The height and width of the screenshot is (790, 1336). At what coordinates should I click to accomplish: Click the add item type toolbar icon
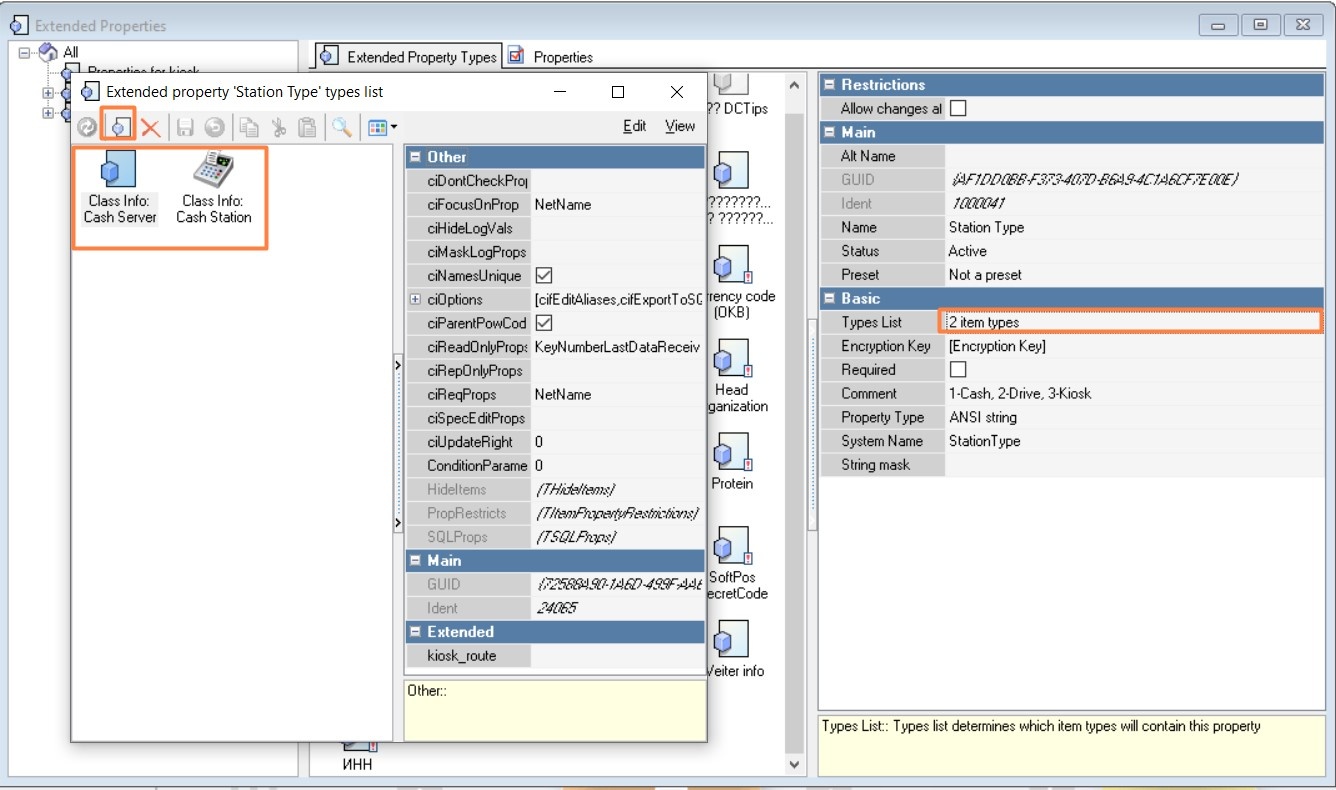click(120, 127)
